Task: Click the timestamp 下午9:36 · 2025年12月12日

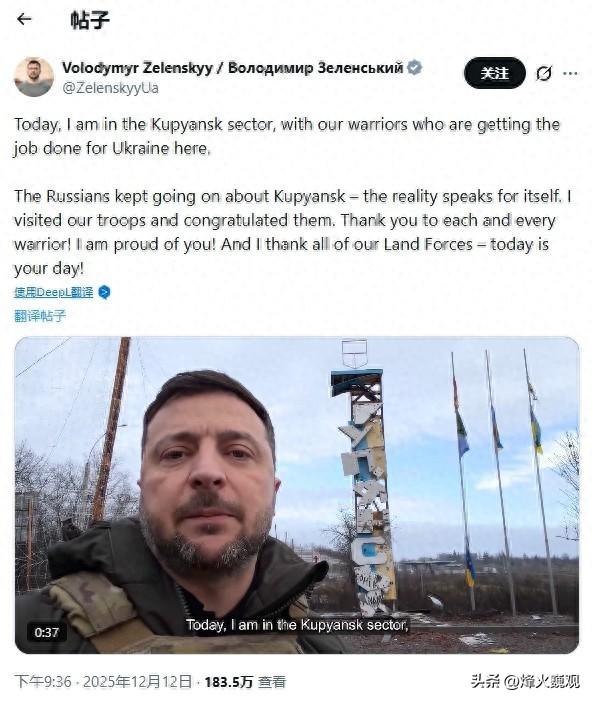Action: click(x=104, y=681)
